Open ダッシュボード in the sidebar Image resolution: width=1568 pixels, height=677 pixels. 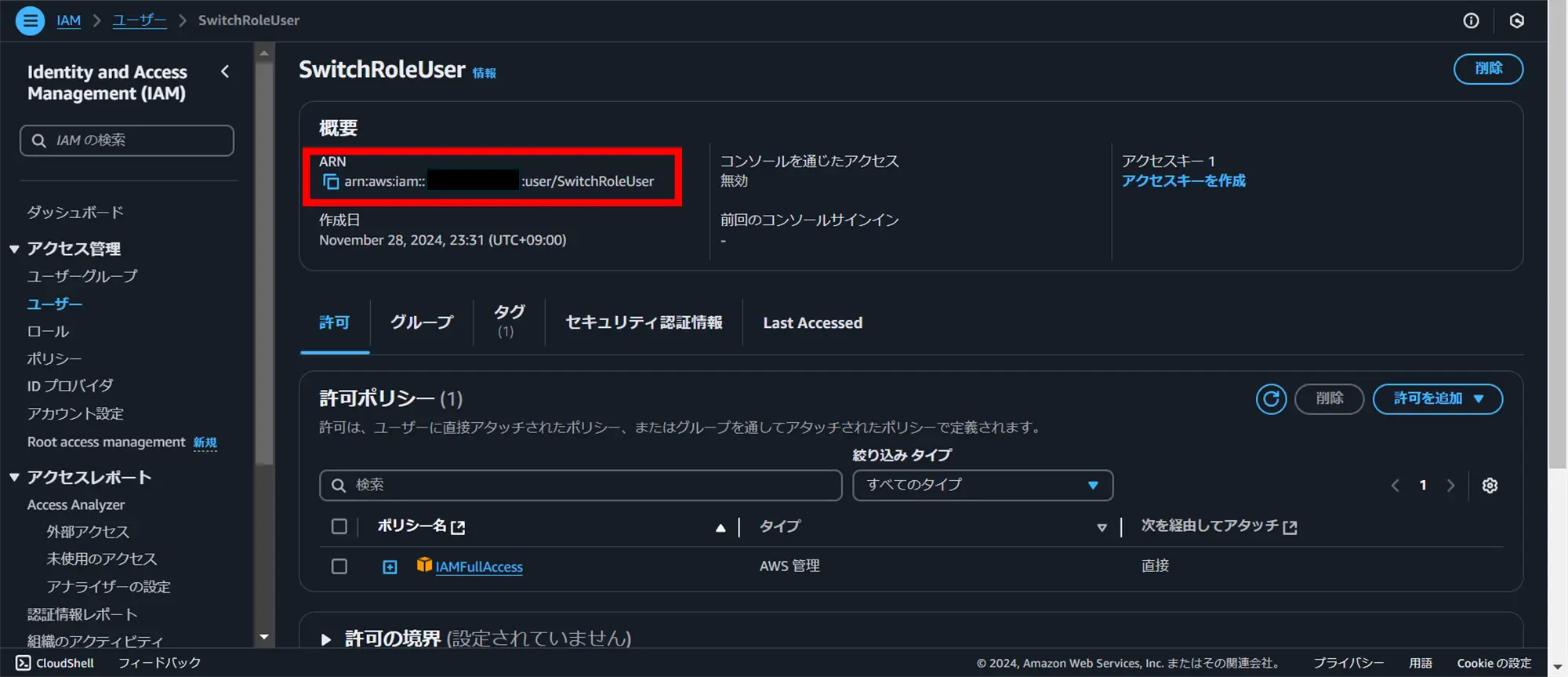pos(75,213)
